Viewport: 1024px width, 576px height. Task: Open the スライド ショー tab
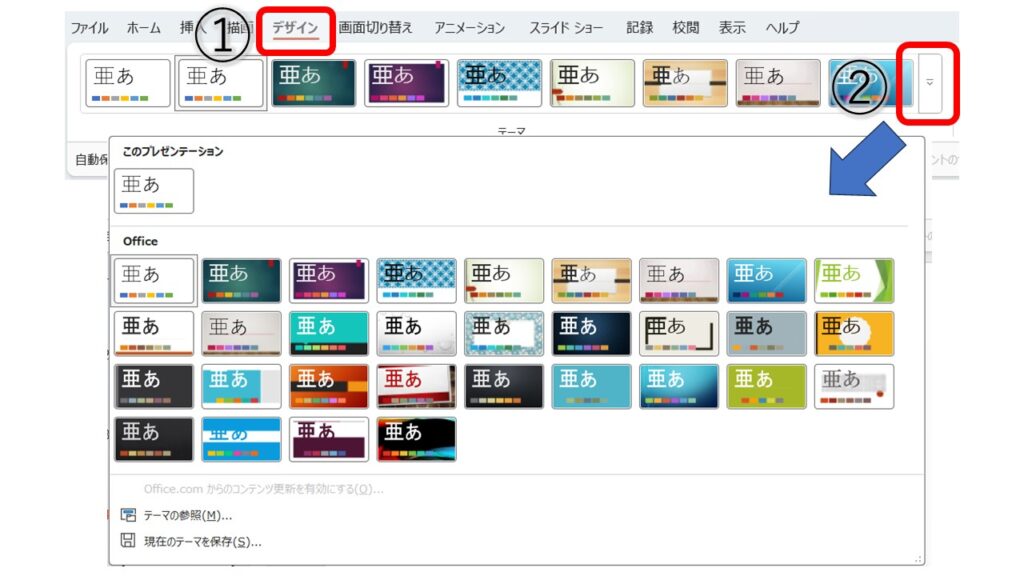pyautogui.click(x=566, y=28)
